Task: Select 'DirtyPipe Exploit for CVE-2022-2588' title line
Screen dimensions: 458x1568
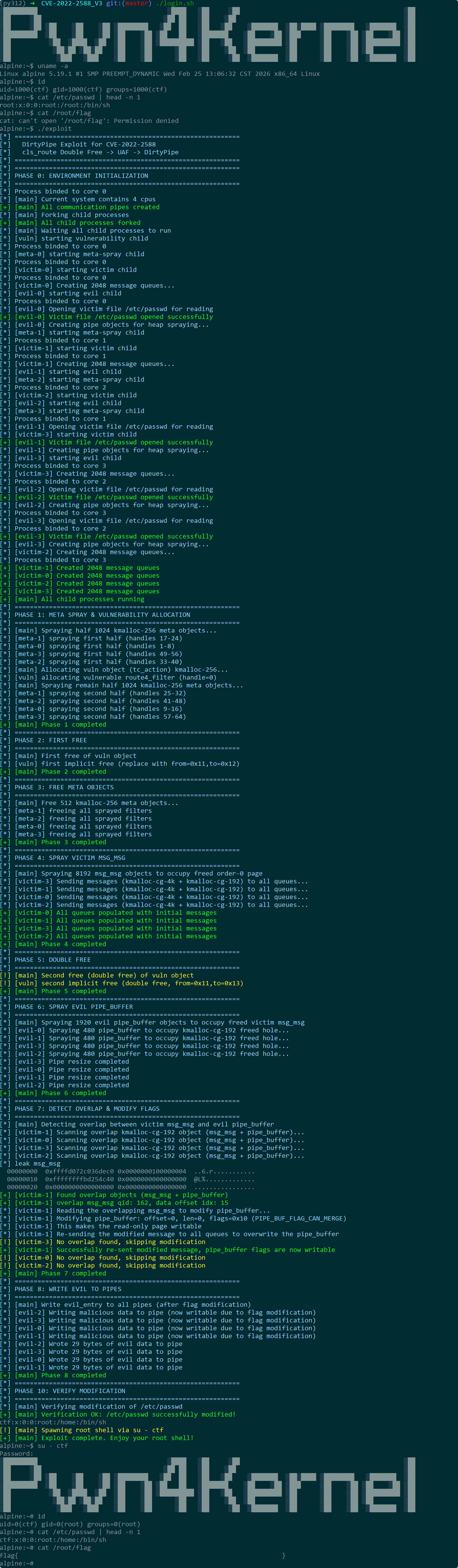Action: 89,144
